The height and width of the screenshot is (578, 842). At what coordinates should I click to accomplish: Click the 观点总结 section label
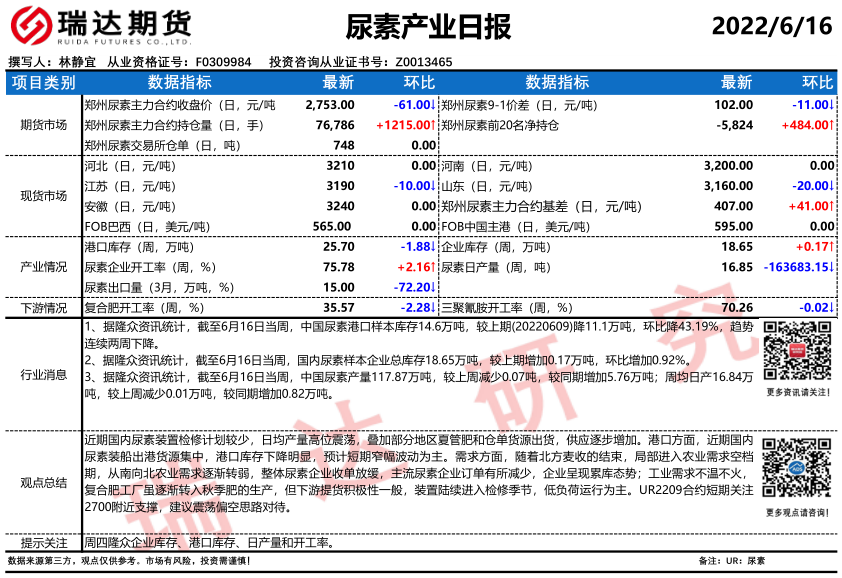(x=43, y=482)
